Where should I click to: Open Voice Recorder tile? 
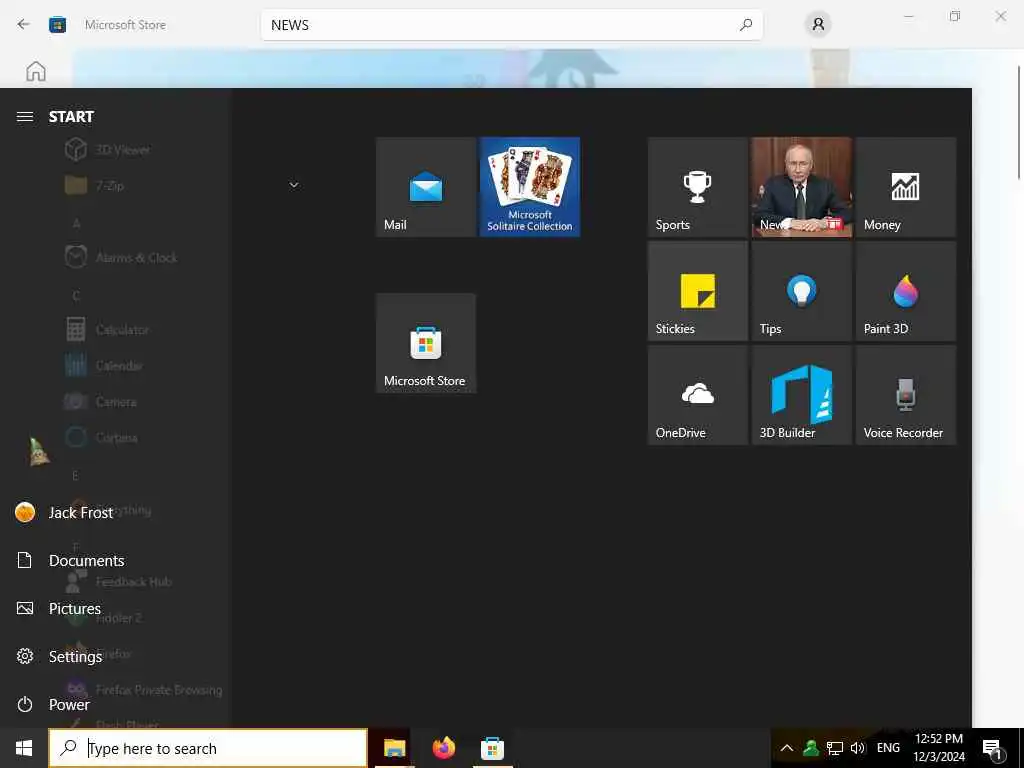coord(906,395)
